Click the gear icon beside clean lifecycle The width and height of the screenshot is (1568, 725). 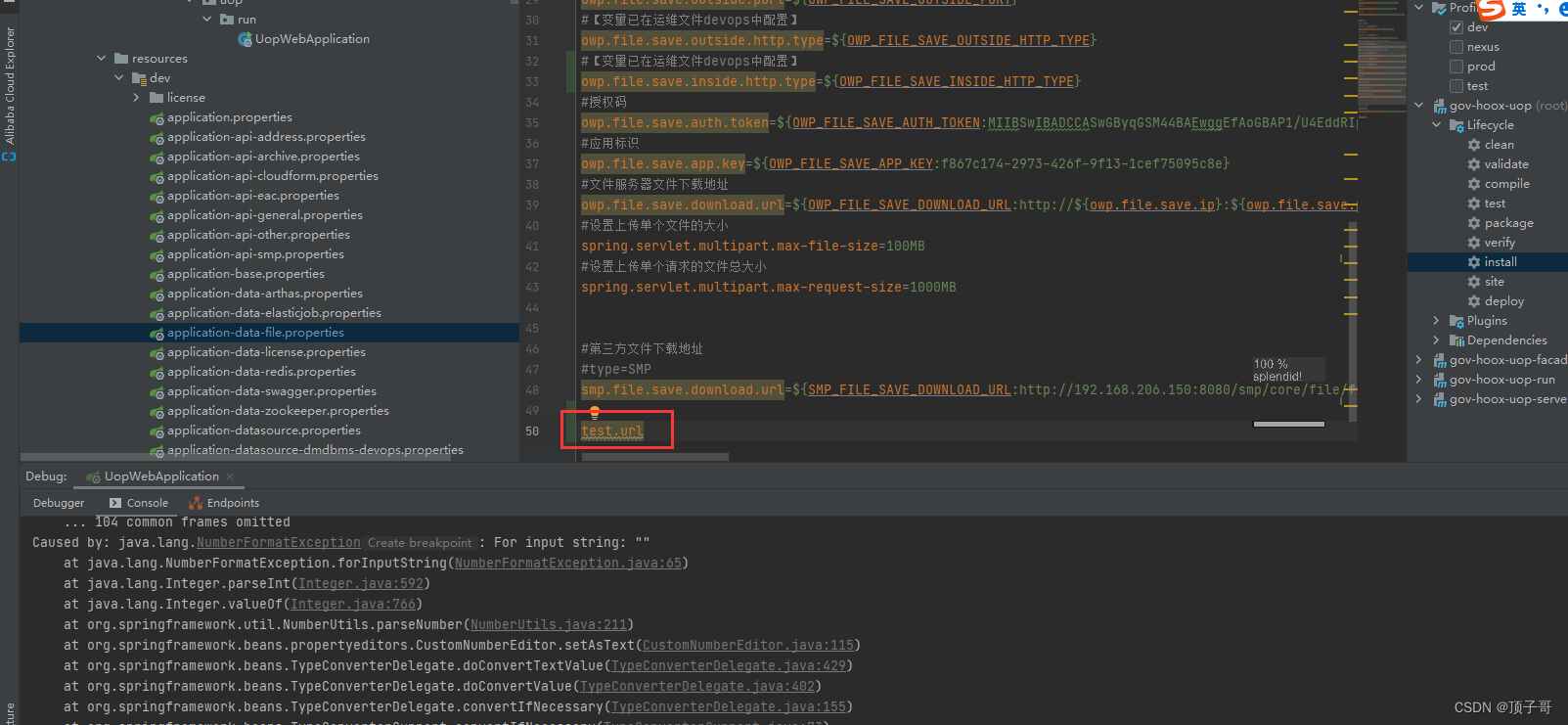pyautogui.click(x=1474, y=145)
